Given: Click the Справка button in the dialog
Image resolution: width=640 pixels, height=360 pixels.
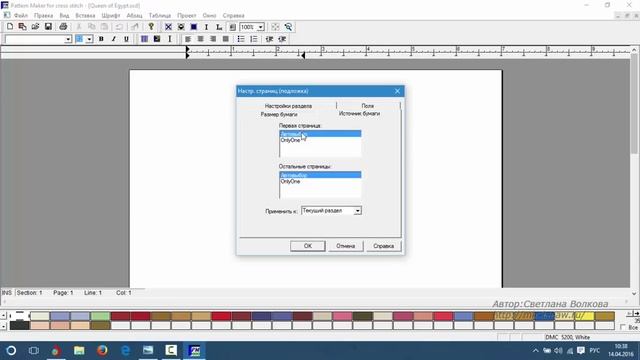Looking at the screenshot, I should [x=384, y=246].
